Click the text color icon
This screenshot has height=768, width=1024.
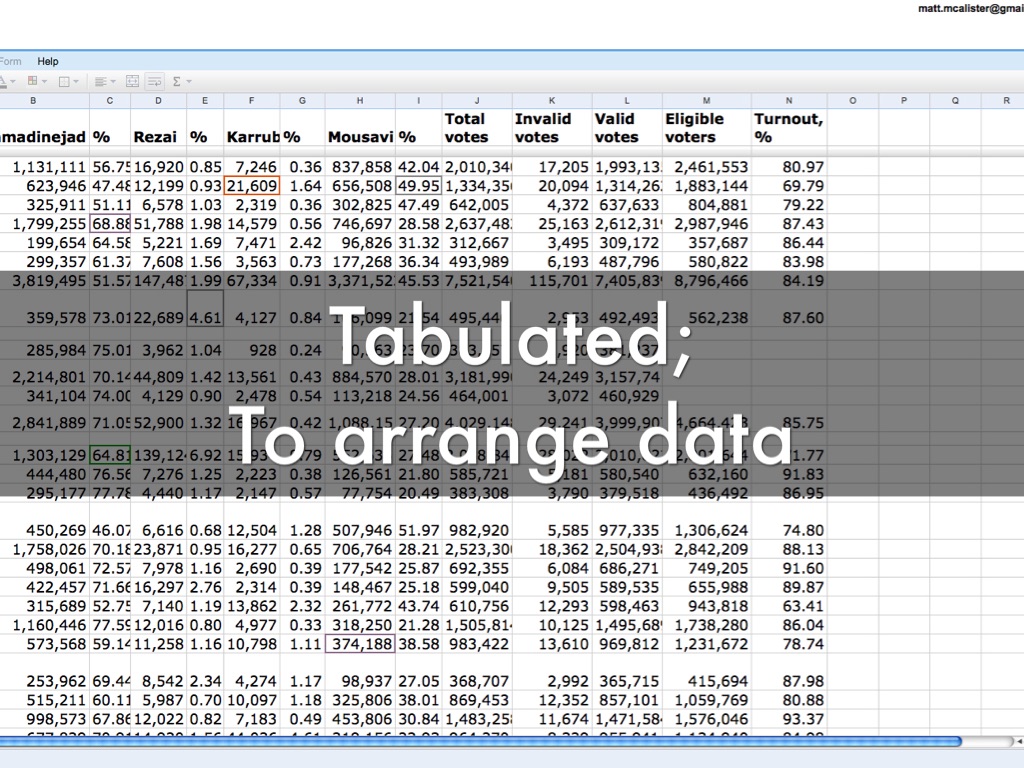click(x=5, y=81)
